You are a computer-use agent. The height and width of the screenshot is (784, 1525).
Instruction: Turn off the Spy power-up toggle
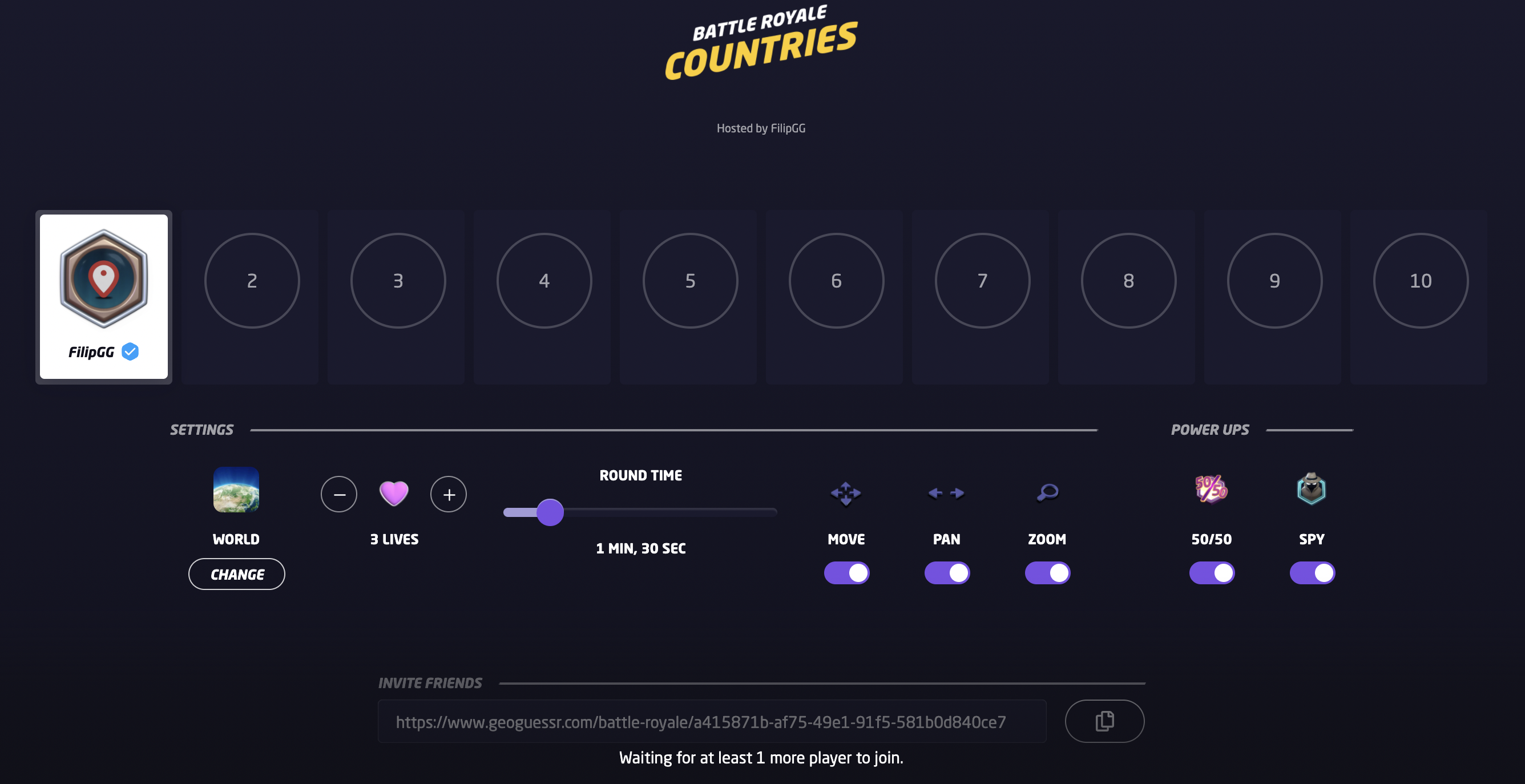[1312, 573]
